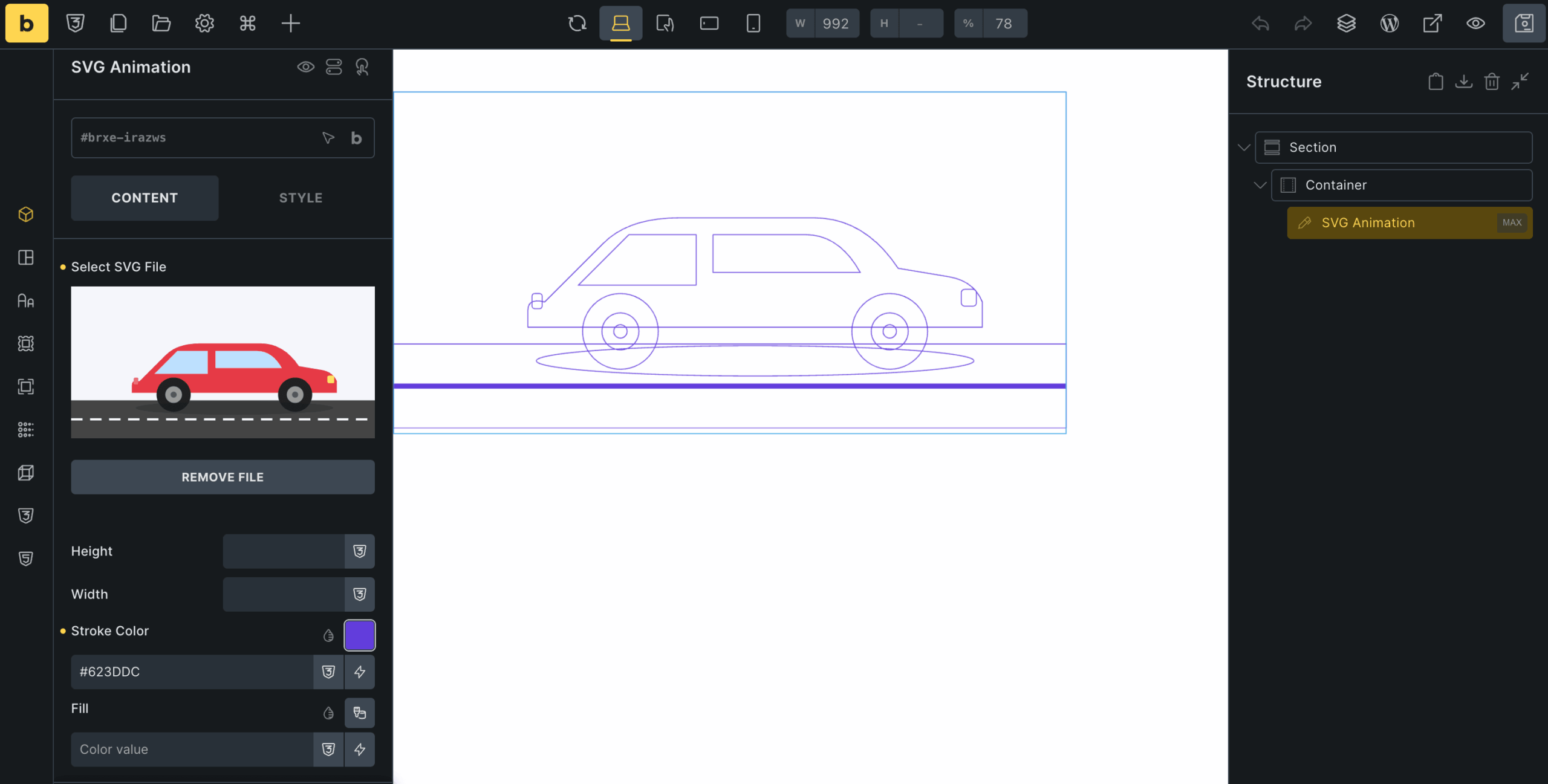Click the save icon at top right
Viewport: 1548px width, 784px height.
click(x=1524, y=23)
